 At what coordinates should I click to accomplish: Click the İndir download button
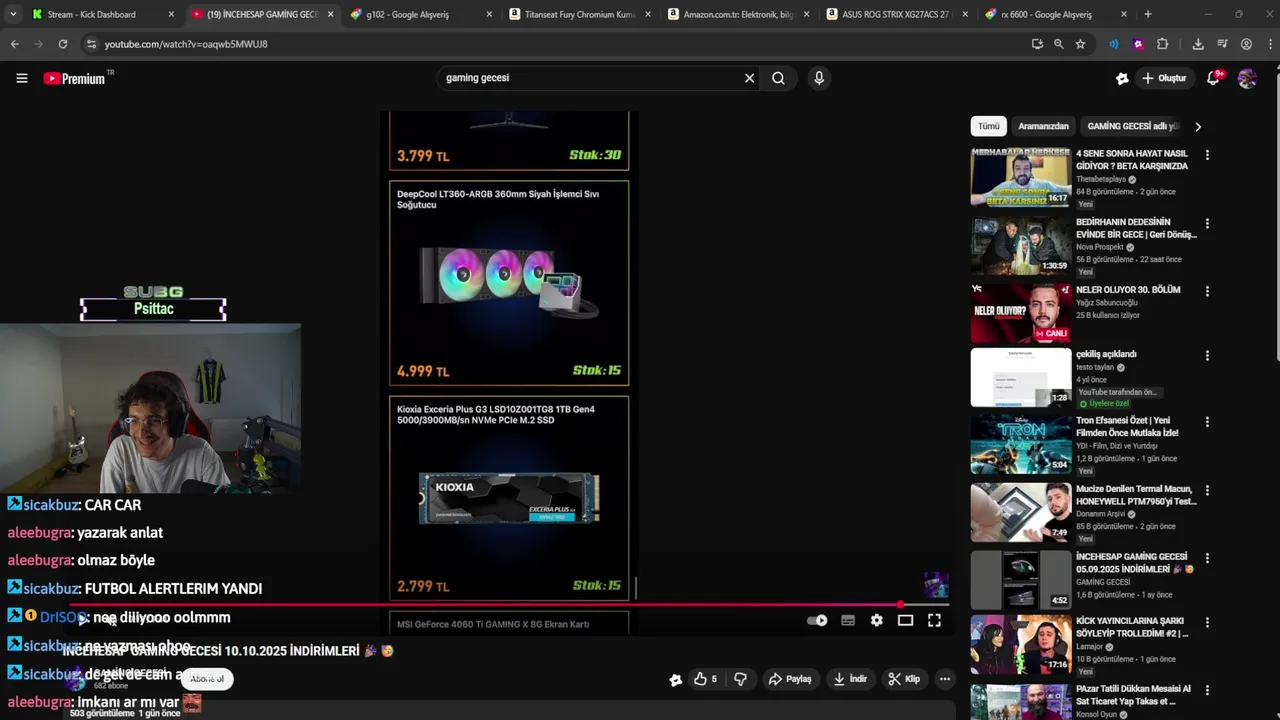click(x=850, y=679)
